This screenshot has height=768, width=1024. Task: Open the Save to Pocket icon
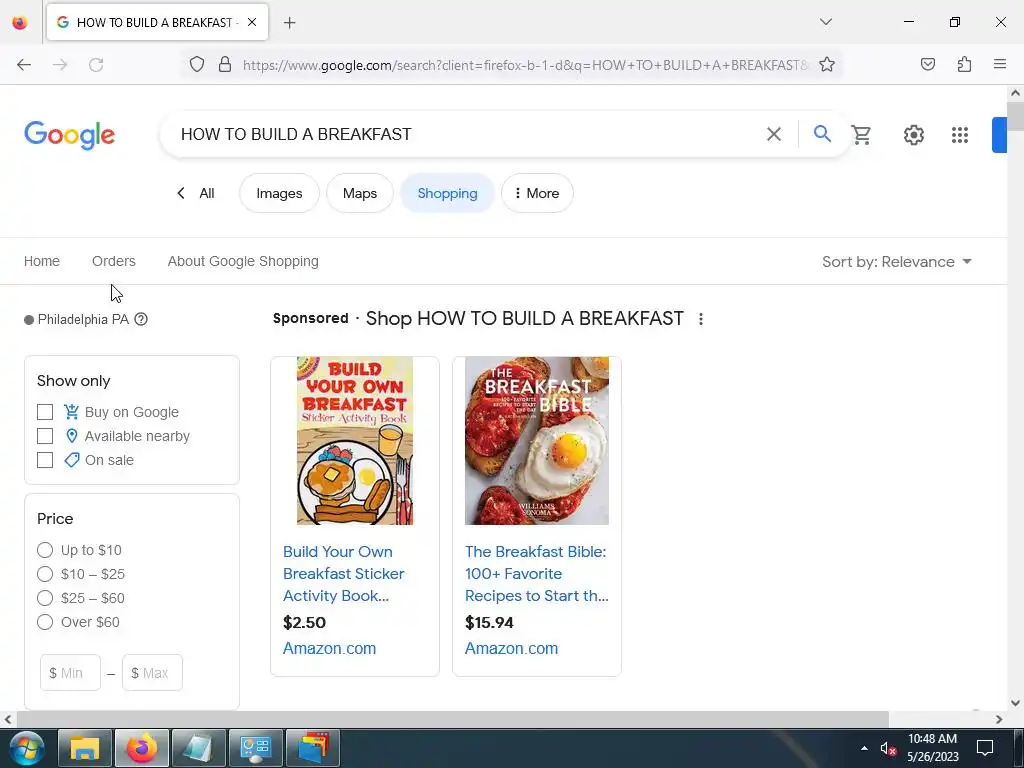pyautogui.click(x=927, y=64)
